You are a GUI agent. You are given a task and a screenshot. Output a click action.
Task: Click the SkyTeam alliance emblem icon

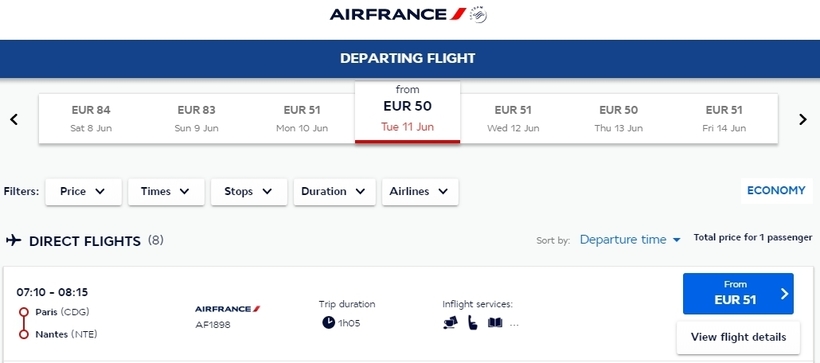(x=478, y=15)
